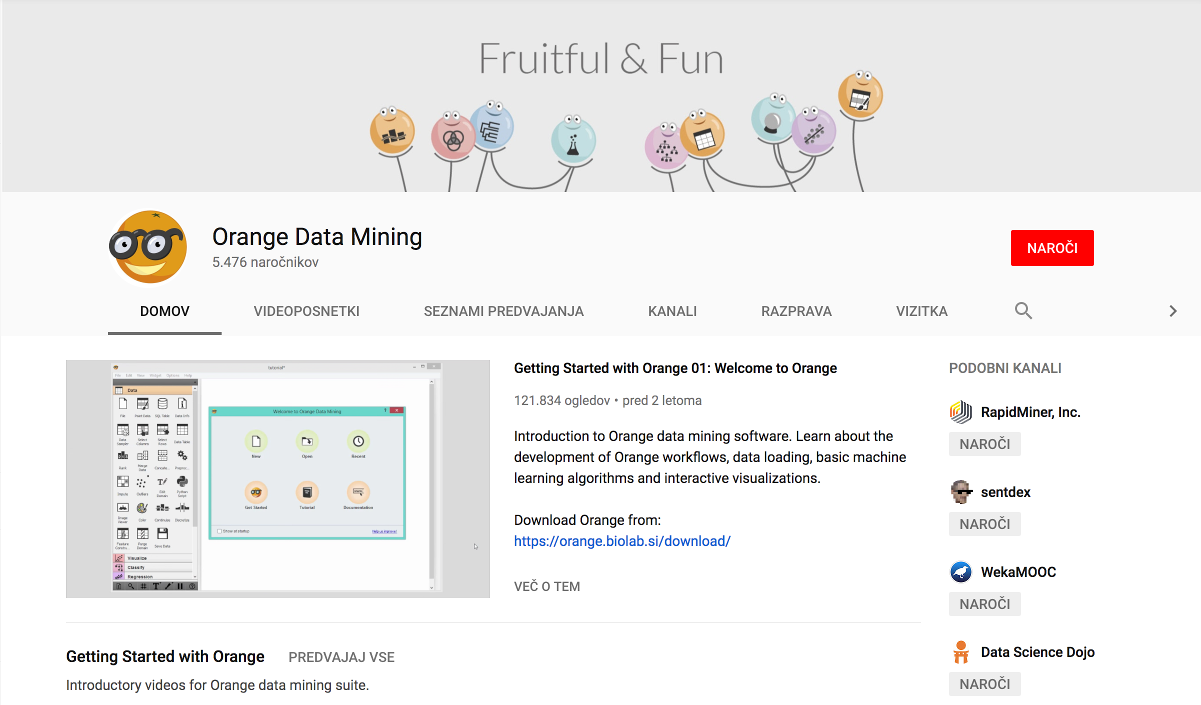Open the Data Science Dojo channel name
This screenshot has width=1201, height=705.
click(x=1038, y=652)
